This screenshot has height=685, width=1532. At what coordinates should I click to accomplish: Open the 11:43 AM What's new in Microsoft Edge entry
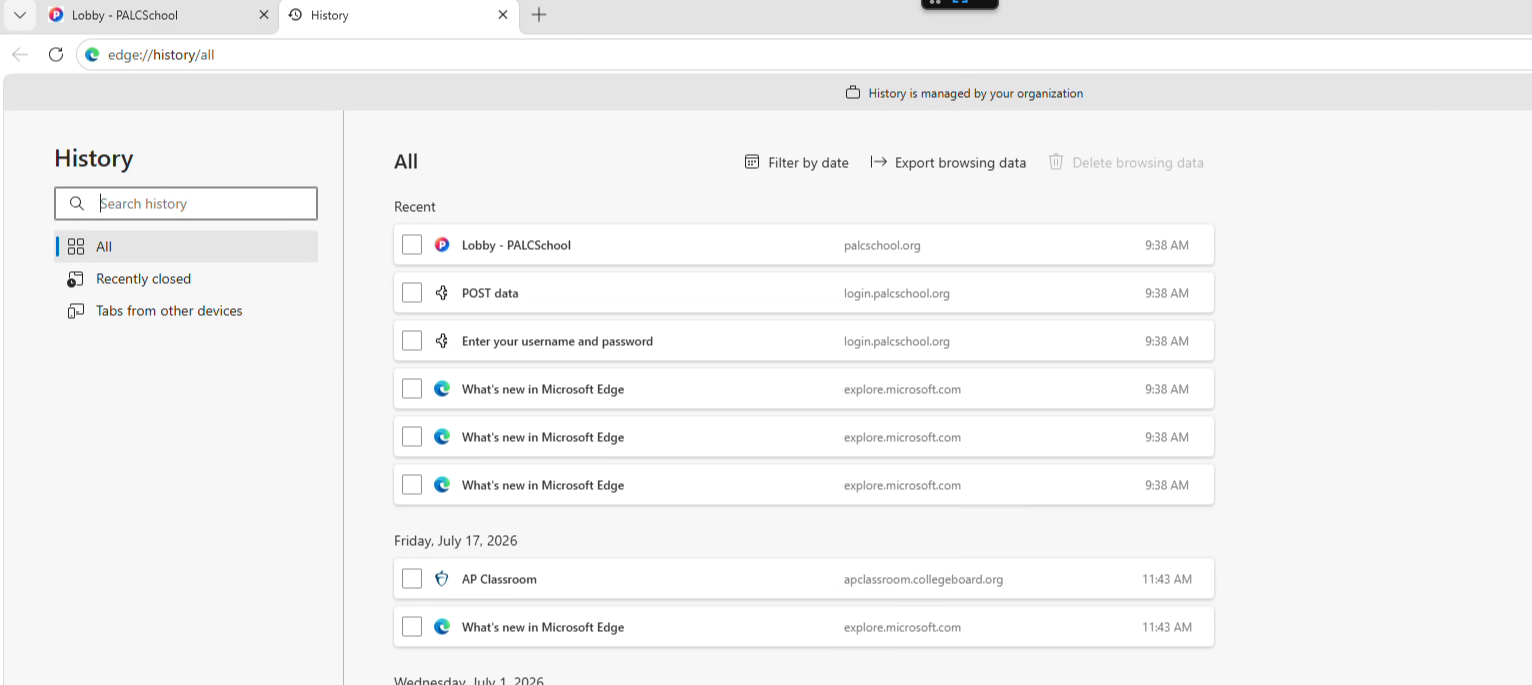tap(804, 627)
